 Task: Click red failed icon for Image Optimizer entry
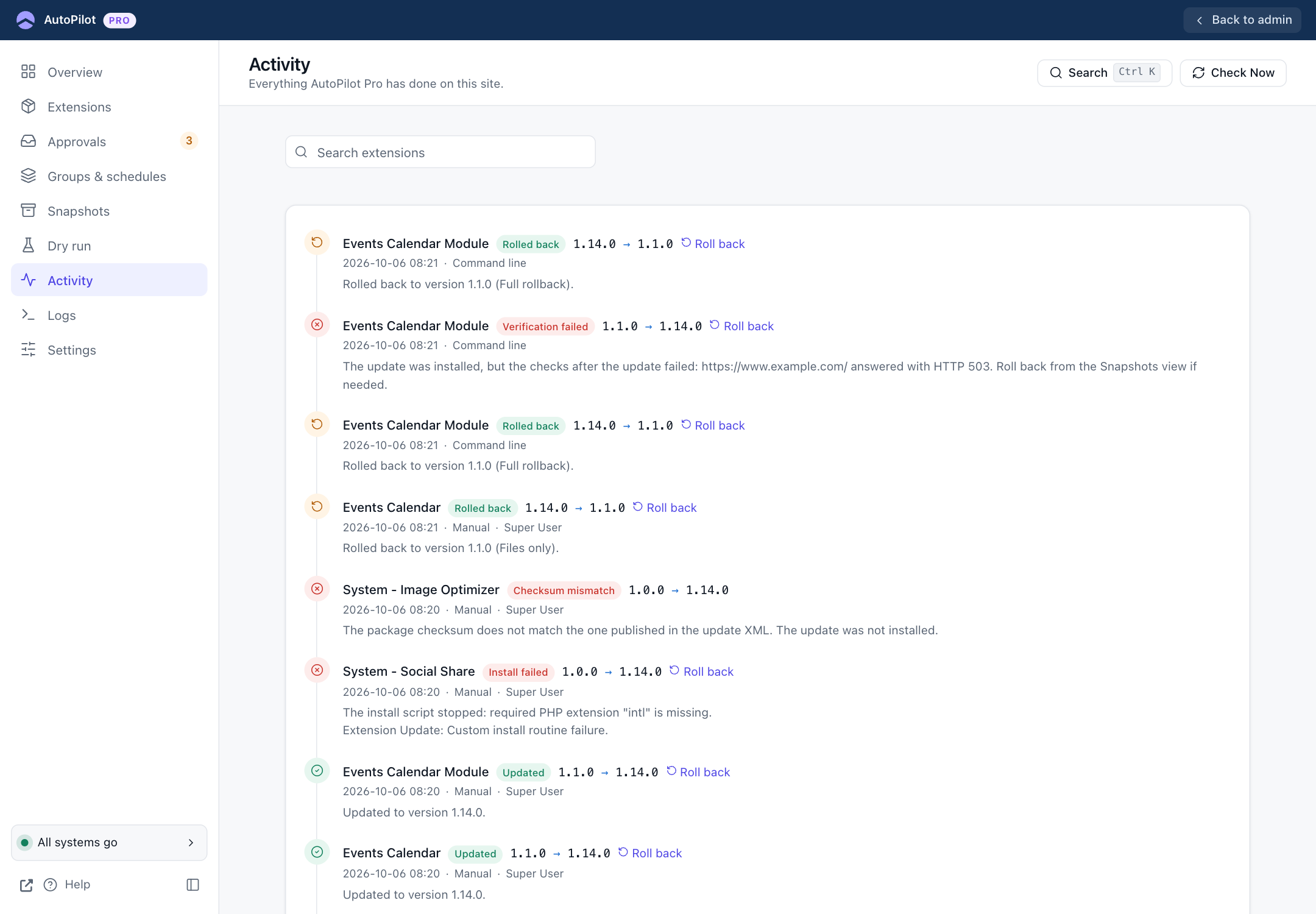(x=317, y=589)
